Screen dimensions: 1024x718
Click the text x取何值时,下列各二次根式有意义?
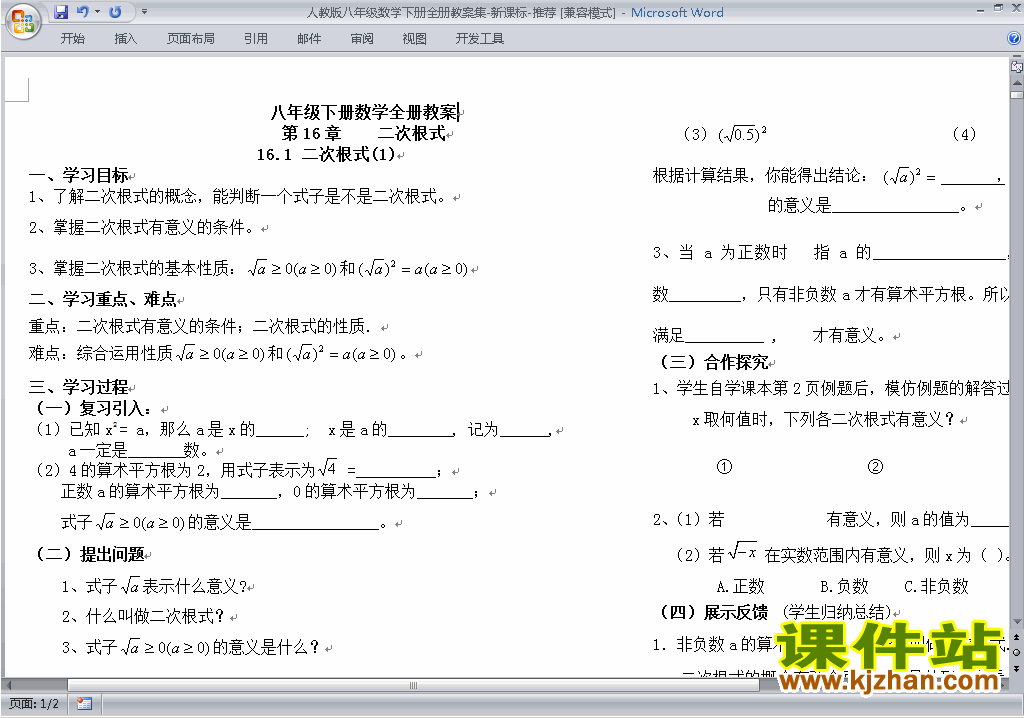tap(824, 419)
